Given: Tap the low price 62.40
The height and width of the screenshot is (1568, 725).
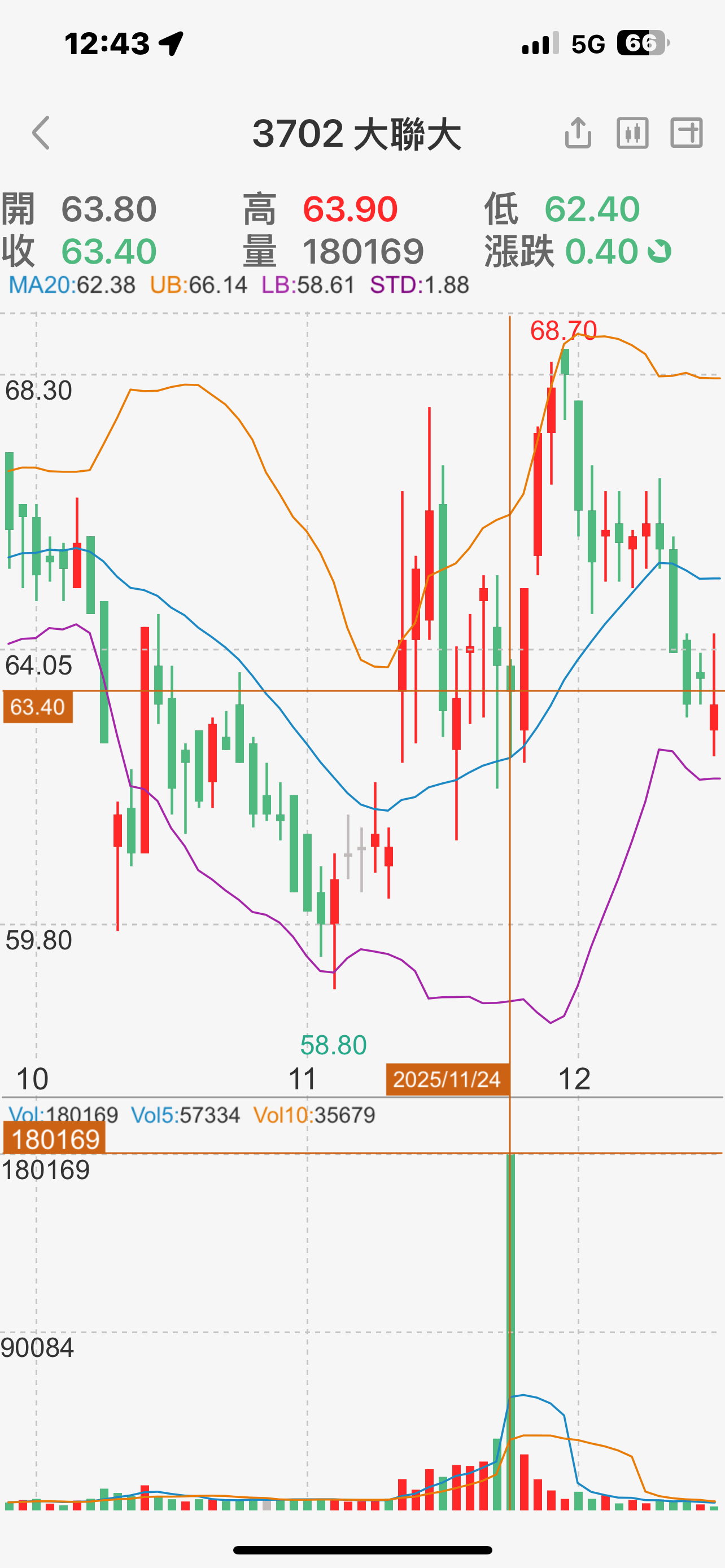Looking at the screenshot, I should [x=592, y=209].
